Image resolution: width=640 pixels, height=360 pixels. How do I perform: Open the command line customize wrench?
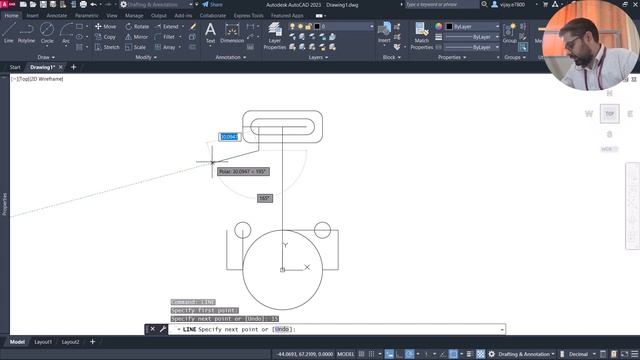point(163,329)
